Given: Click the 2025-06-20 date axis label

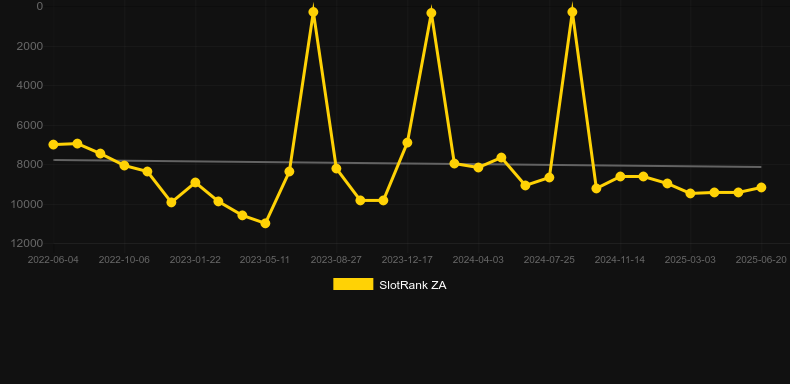Looking at the screenshot, I should [x=761, y=260].
